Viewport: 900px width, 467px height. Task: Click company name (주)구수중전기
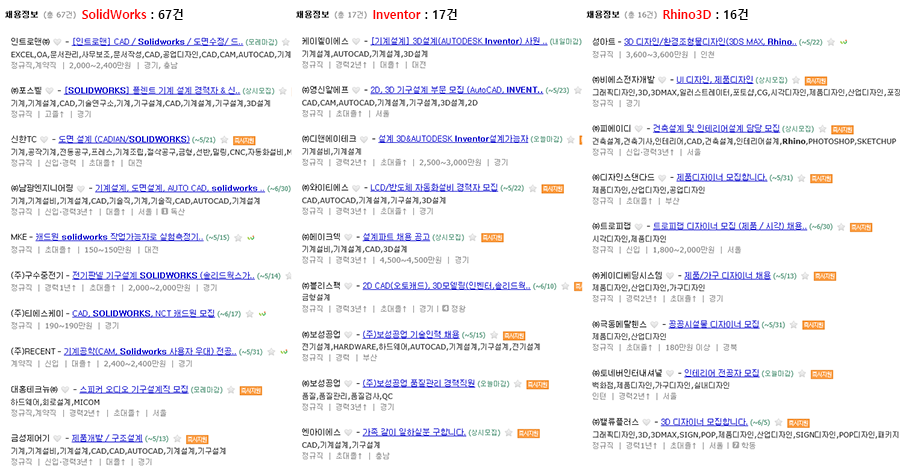click(37, 275)
